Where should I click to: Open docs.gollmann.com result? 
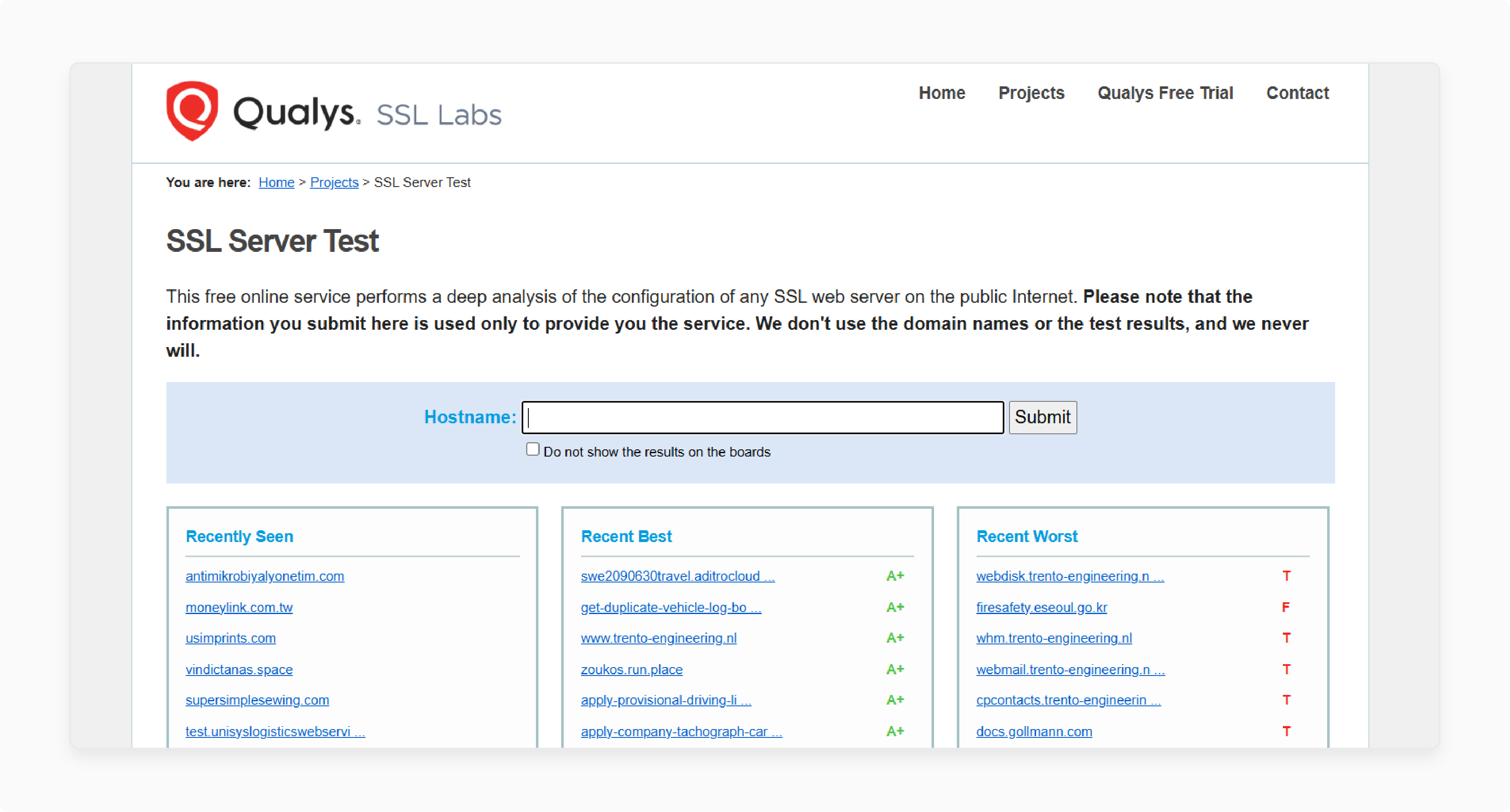pos(1034,731)
